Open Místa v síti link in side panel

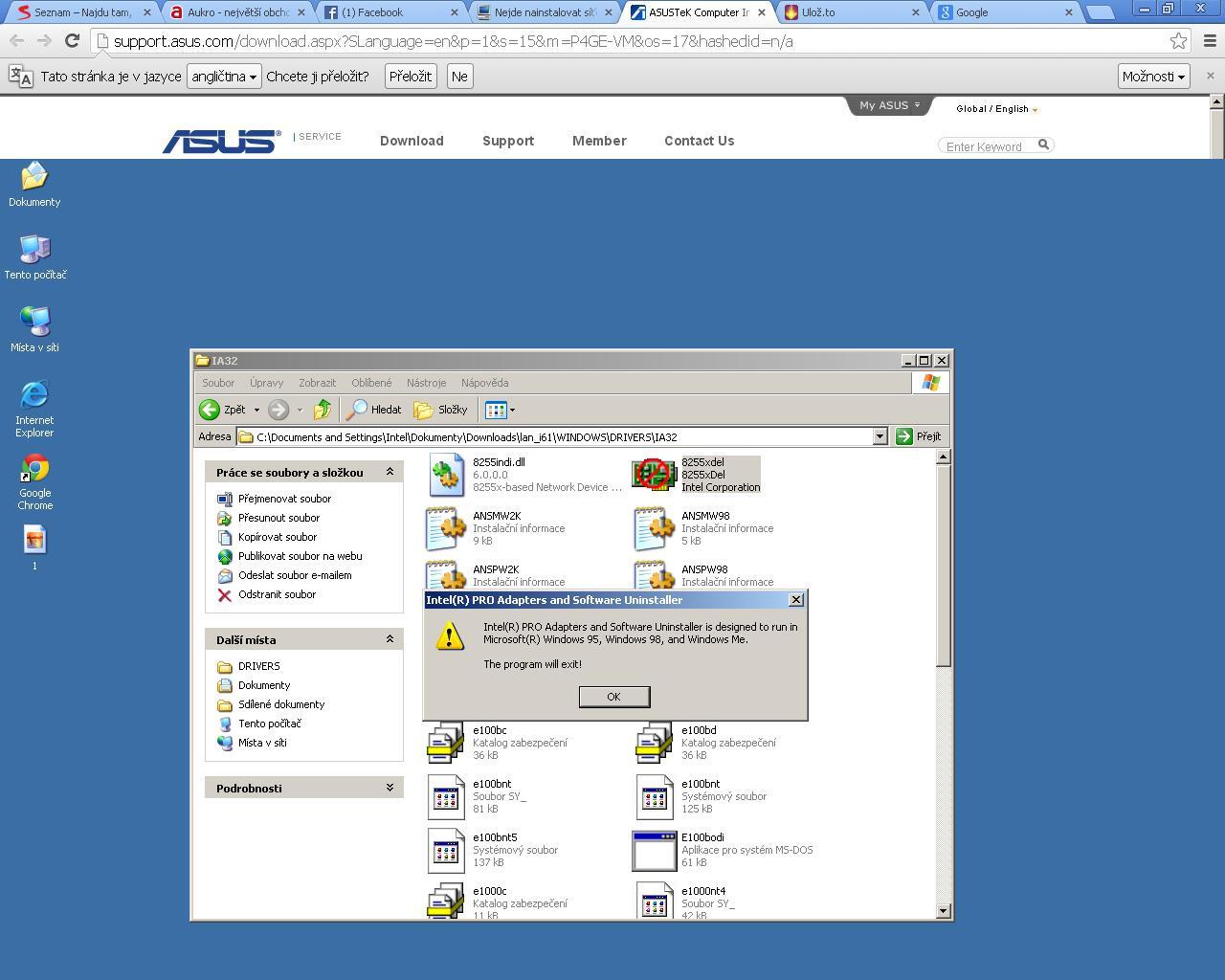(262, 743)
